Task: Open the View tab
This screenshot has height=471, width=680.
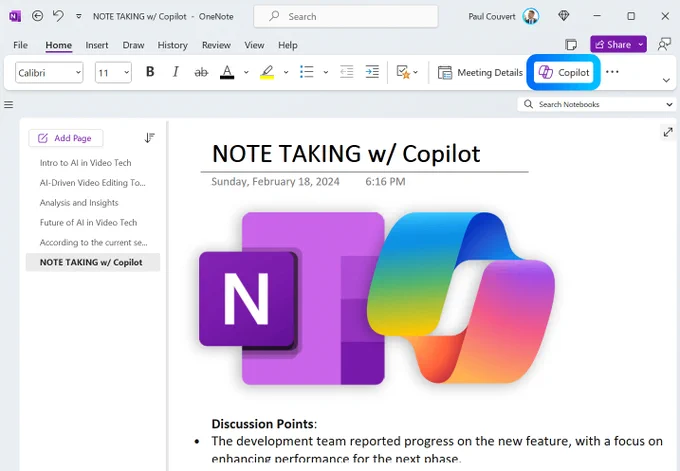Action: click(254, 45)
